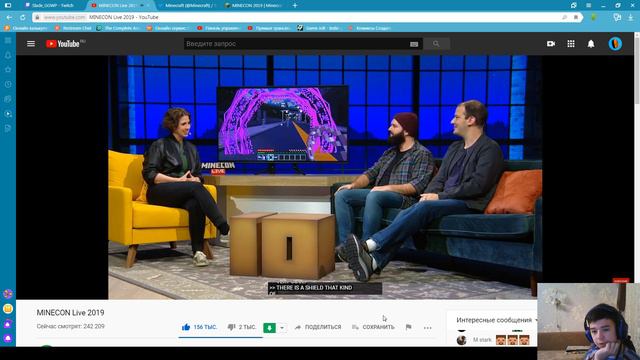Switch to the Slade_GOWP Twitch tab
This screenshot has width=640, height=360.
click(x=53, y=5)
